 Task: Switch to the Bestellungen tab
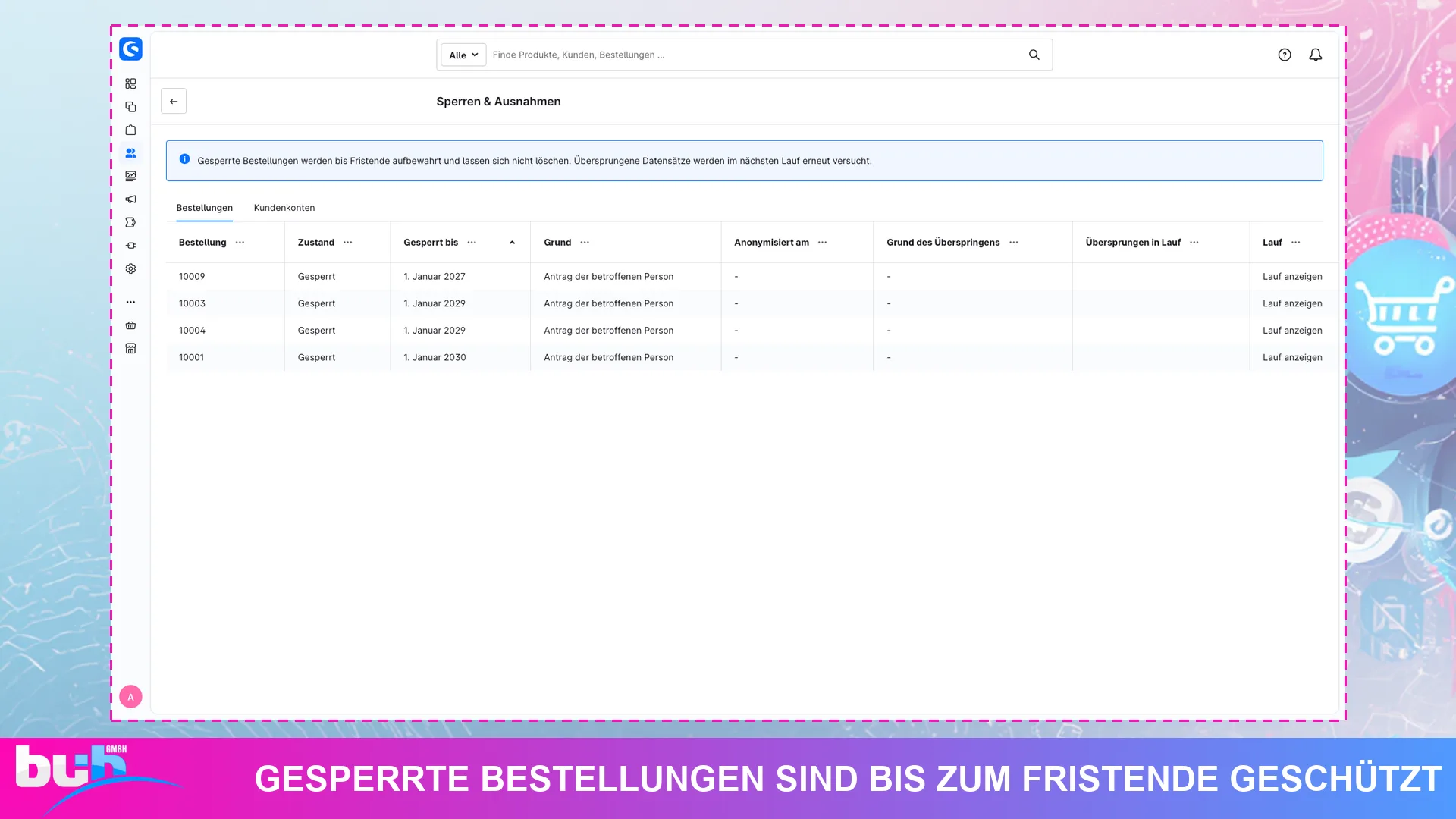205,208
